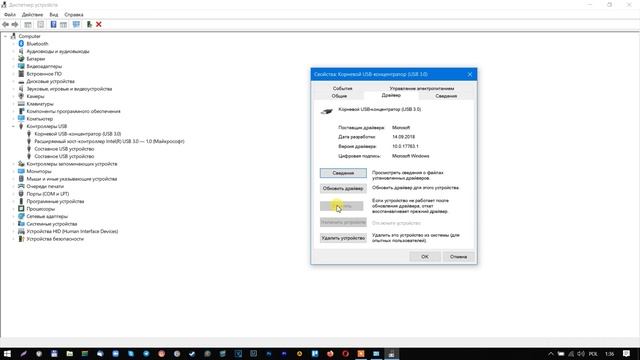
Task: Select Порты (COM и LPT) category
Action: [x=48, y=194]
